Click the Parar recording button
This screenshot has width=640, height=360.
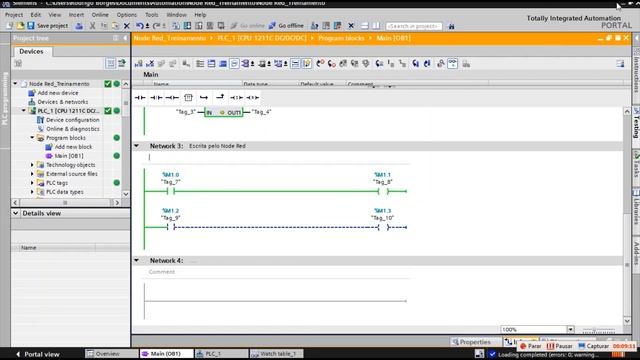point(531,346)
